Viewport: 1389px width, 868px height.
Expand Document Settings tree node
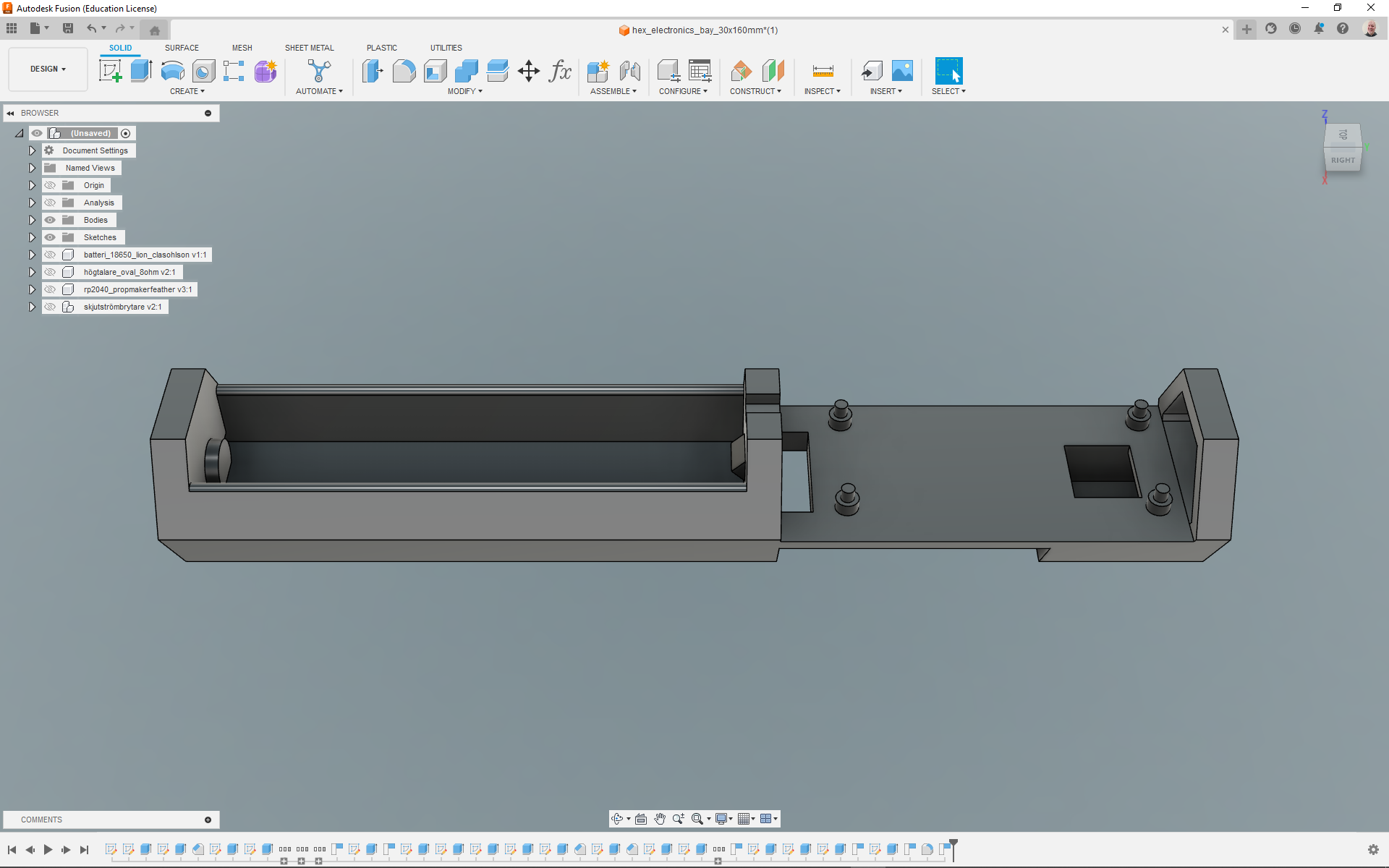[x=32, y=150]
